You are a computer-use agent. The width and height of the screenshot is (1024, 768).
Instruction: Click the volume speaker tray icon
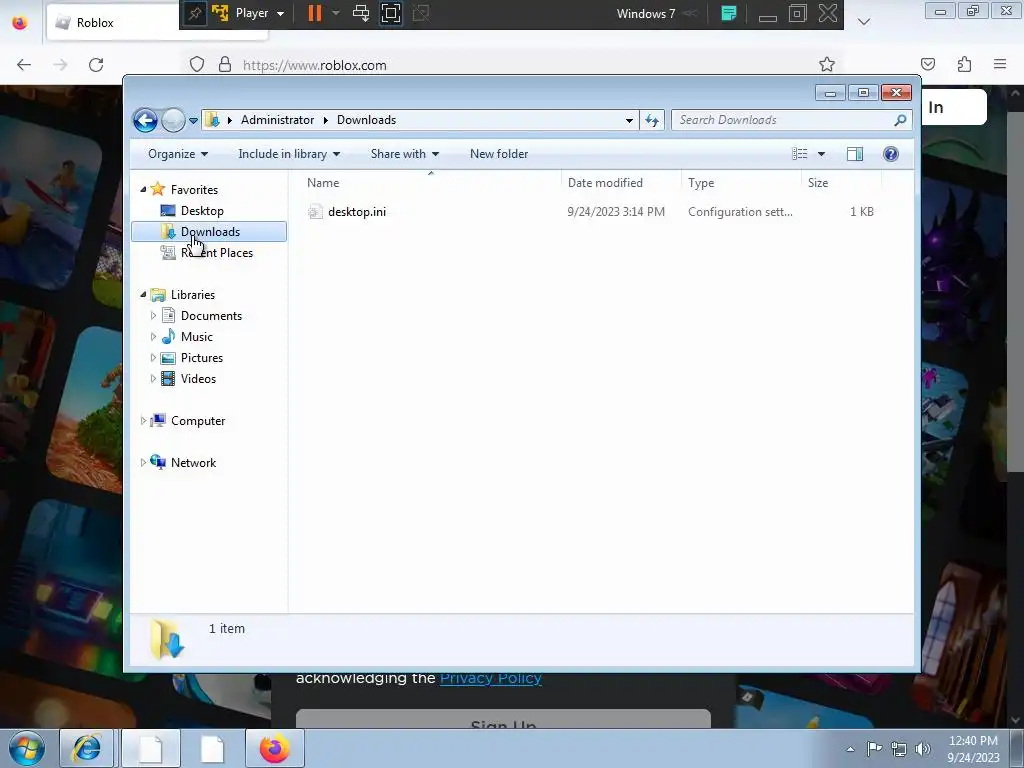click(x=923, y=749)
